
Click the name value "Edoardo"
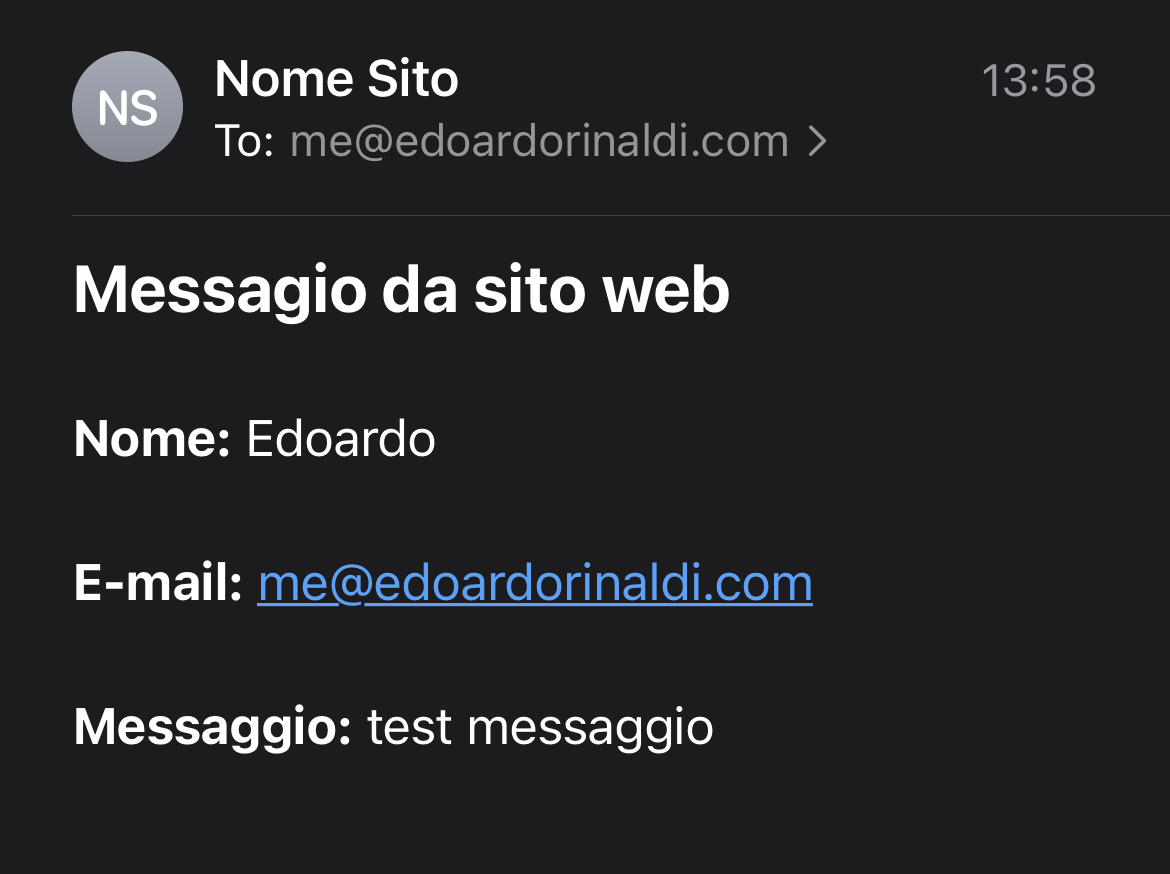pos(341,439)
